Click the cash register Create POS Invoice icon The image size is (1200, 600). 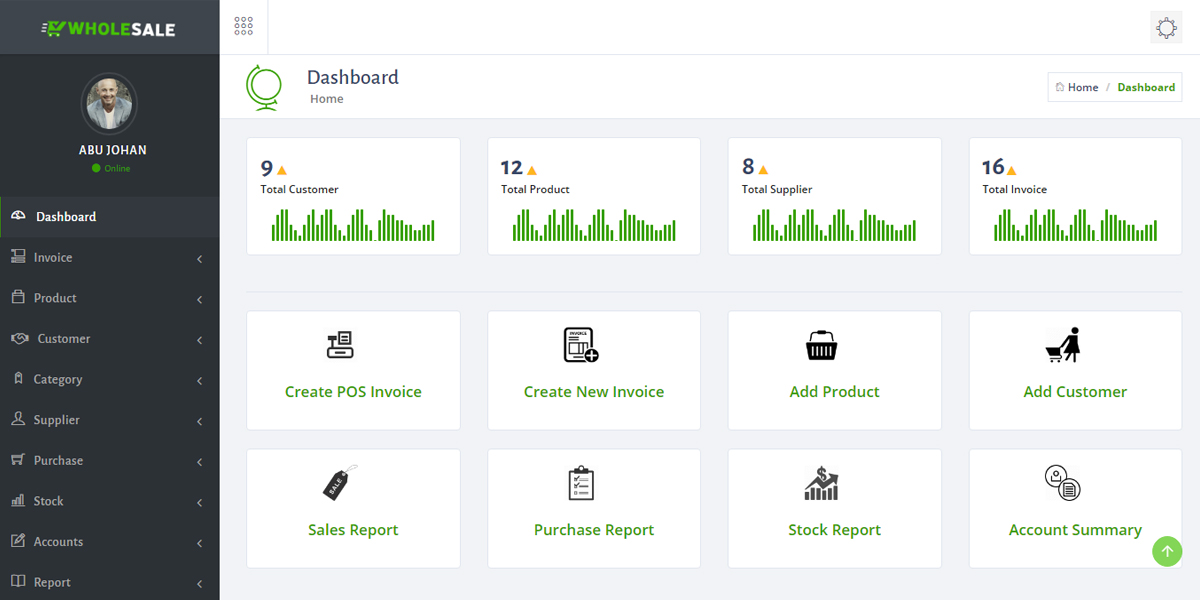(340, 345)
